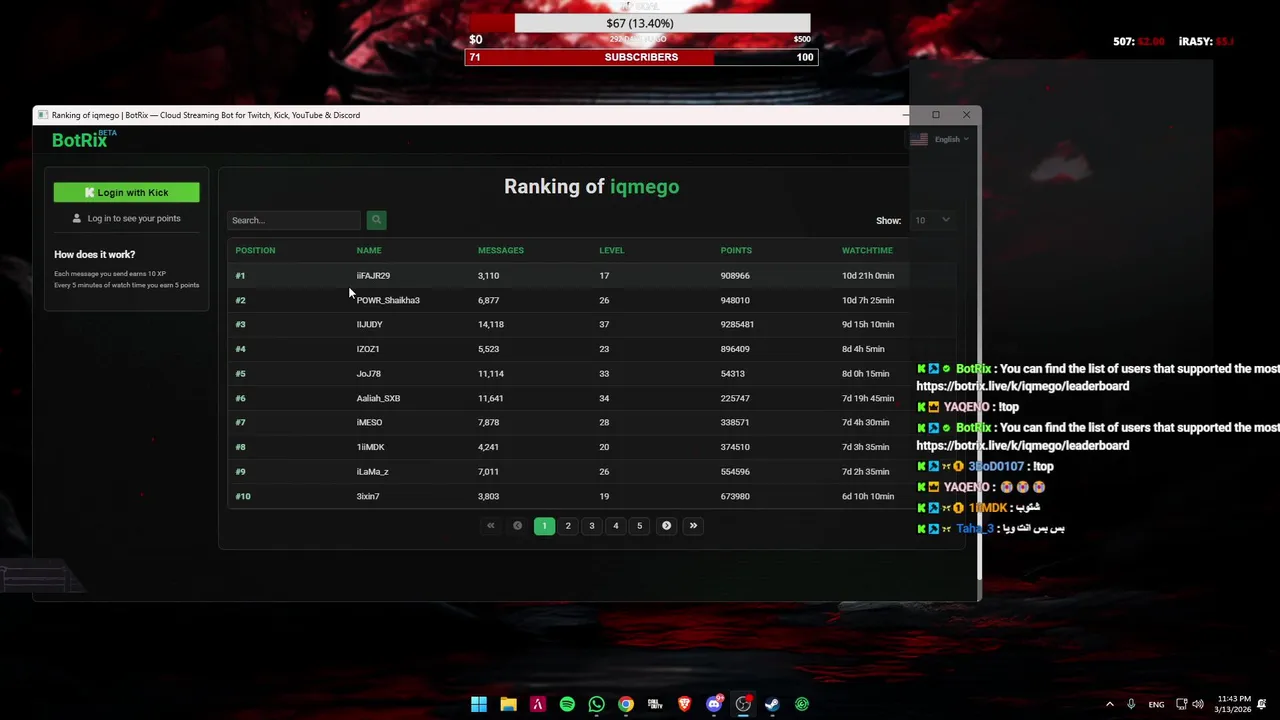Image resolution: width=1280 pixels, height=720 pixels.
Task: Go to page 5
Action: [x=640, y=526]
